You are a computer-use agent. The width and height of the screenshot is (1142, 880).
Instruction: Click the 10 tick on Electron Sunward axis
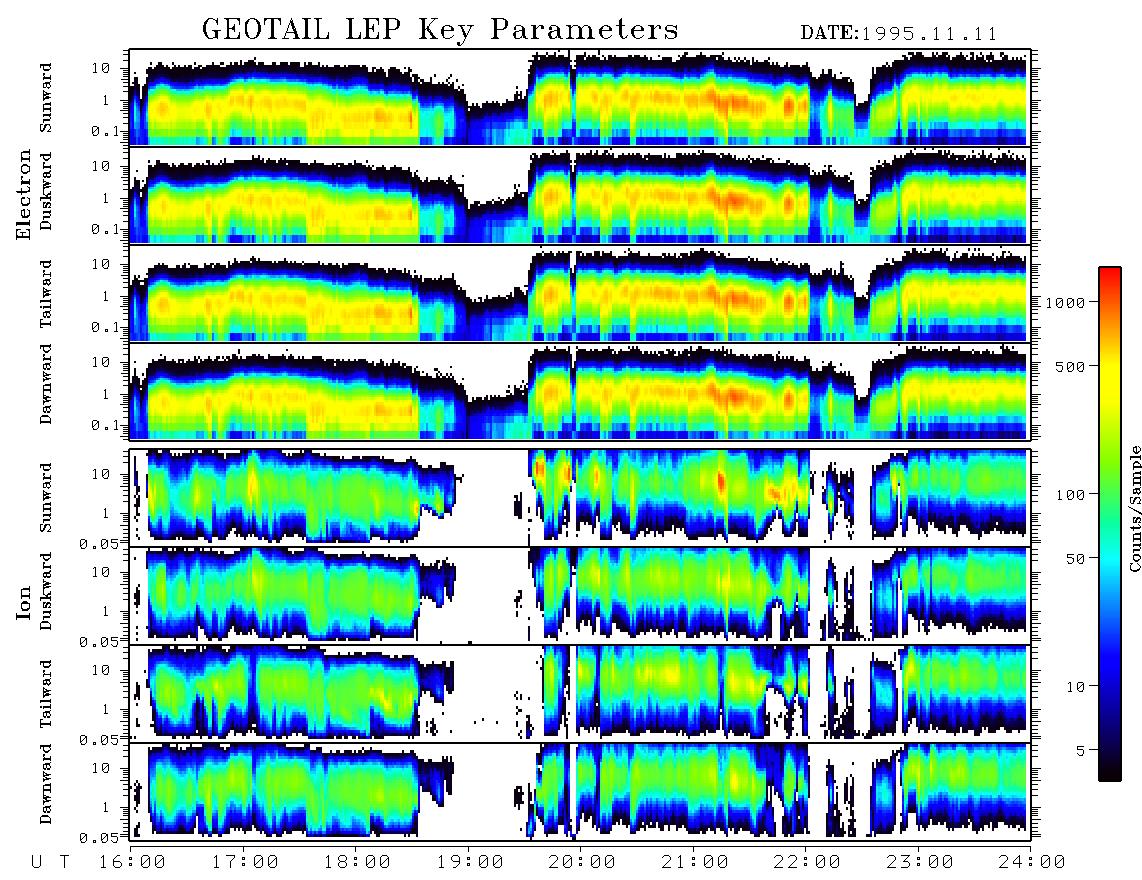pyautogui.click(x=100, y=68)
